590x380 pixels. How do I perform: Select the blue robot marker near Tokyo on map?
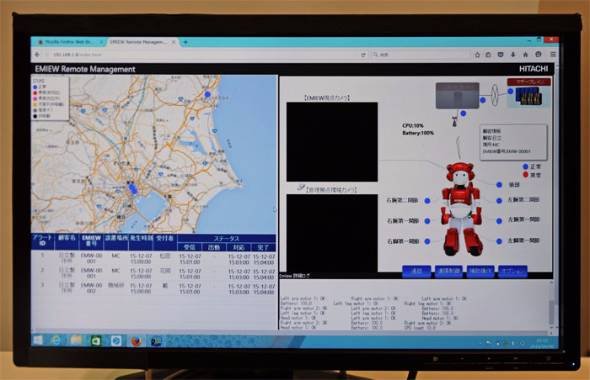[132, 188]
